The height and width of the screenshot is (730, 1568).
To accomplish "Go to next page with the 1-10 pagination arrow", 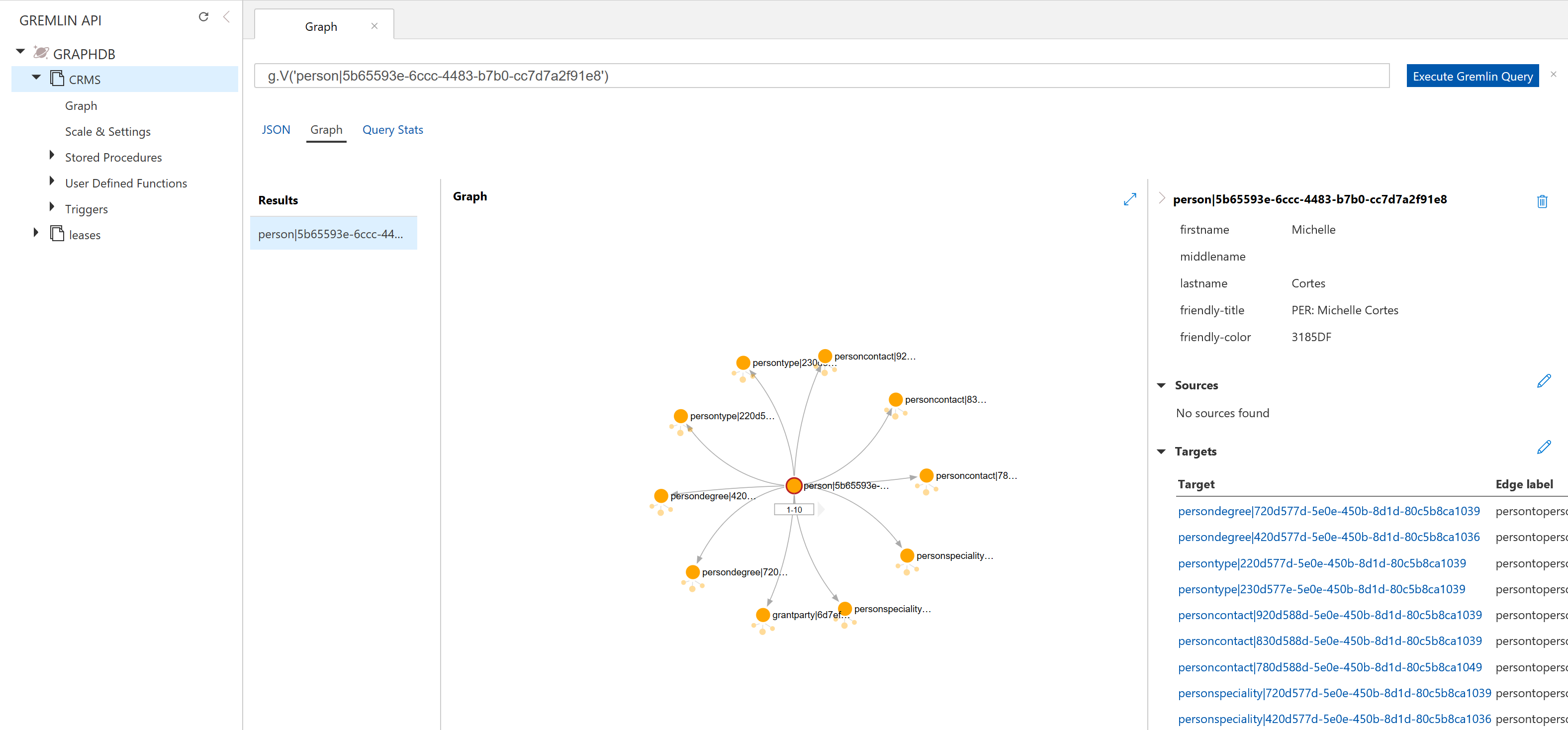I will (822, 509).
